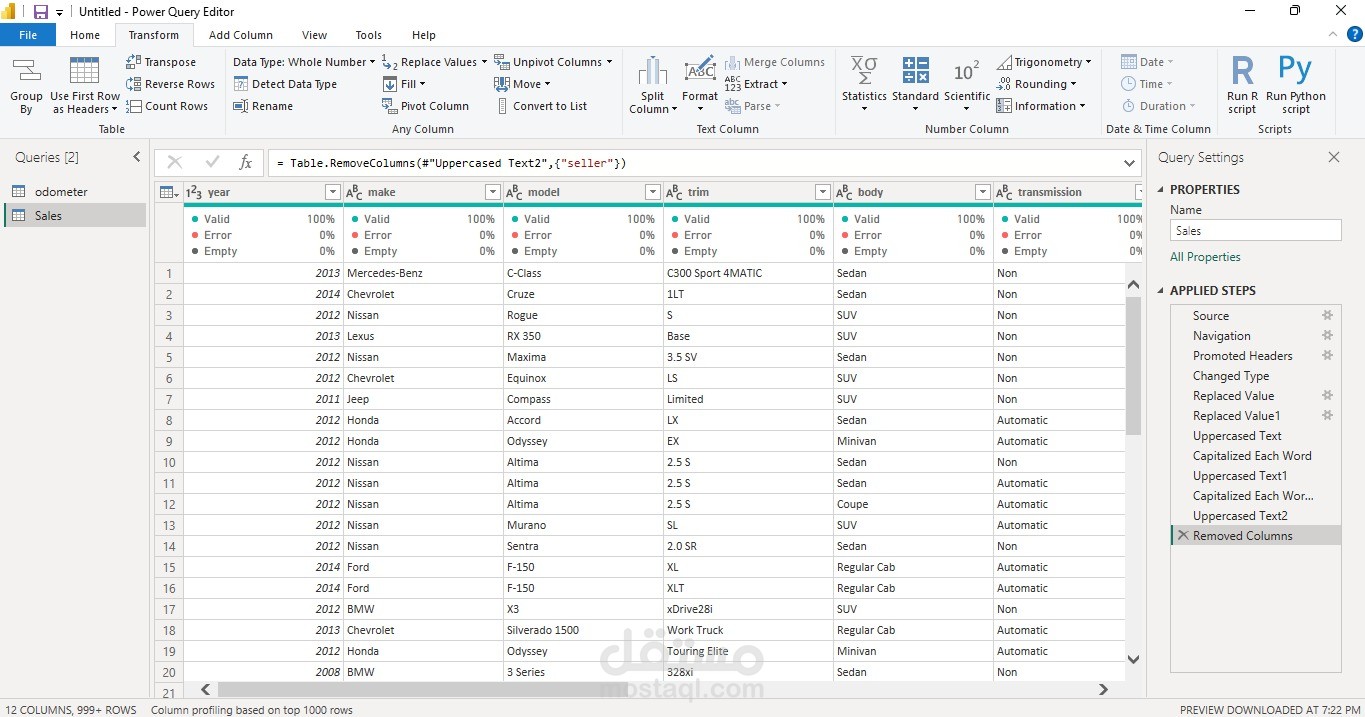Collapse the APPLIED STEPS section
This screenshot has width=1365, height=717.
click(x=1161, y=291)
